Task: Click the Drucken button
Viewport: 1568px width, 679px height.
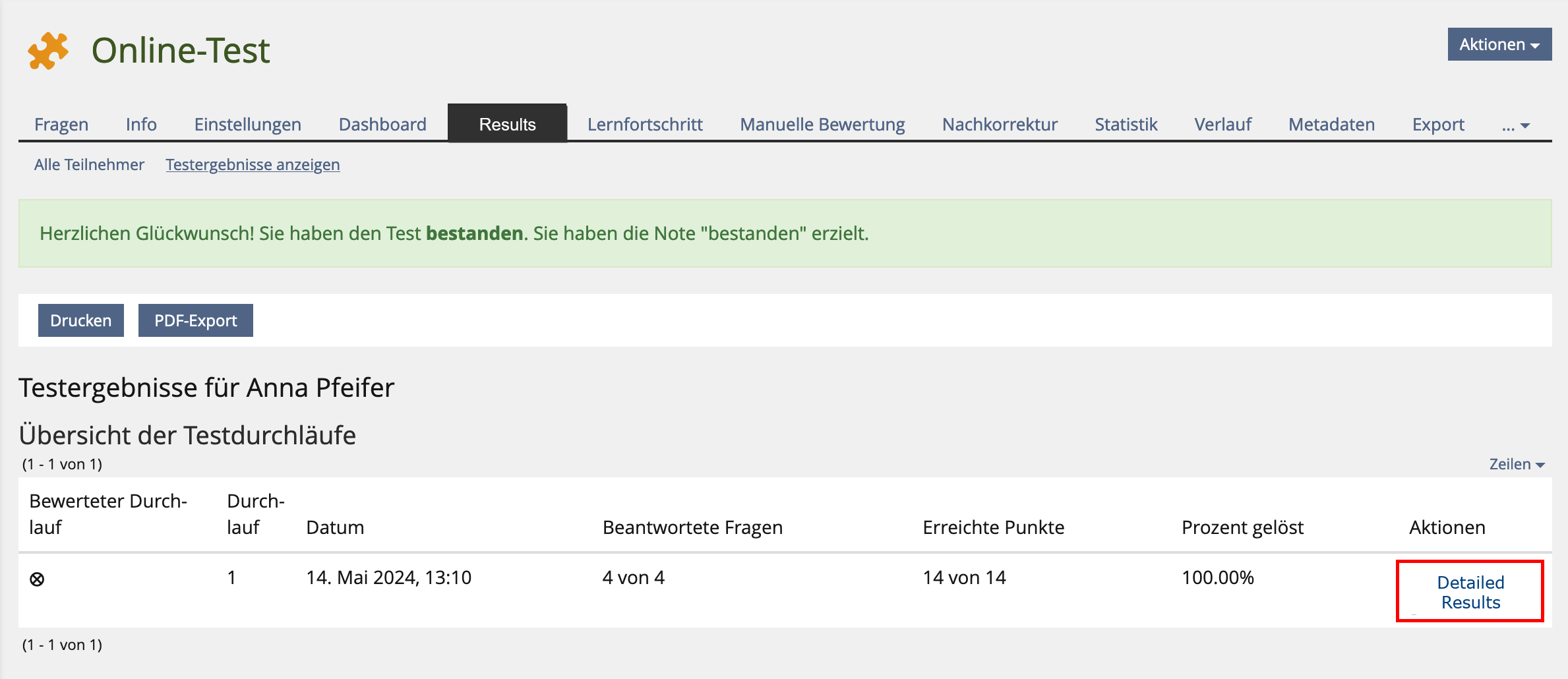Action: tap(81, 320)
